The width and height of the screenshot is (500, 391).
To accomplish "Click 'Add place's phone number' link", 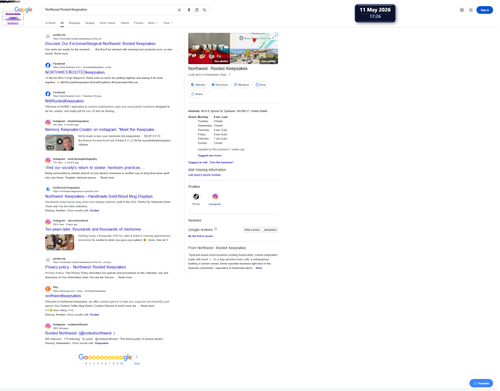I will tap(204, 175).
